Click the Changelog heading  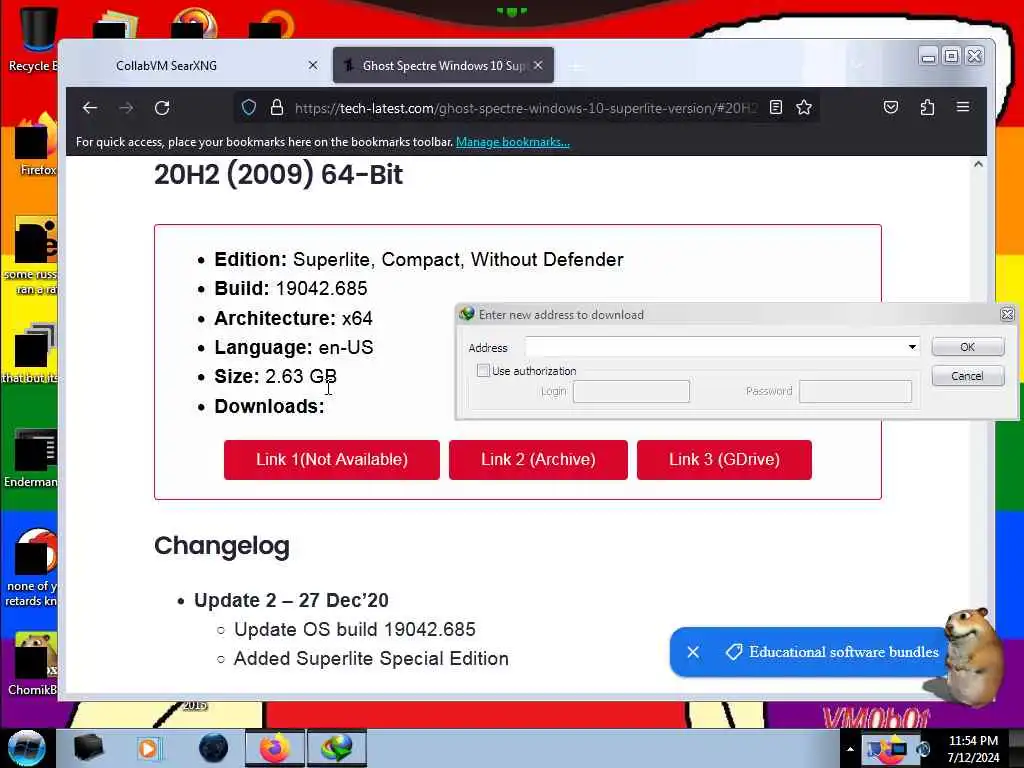[x=222, y=546]
